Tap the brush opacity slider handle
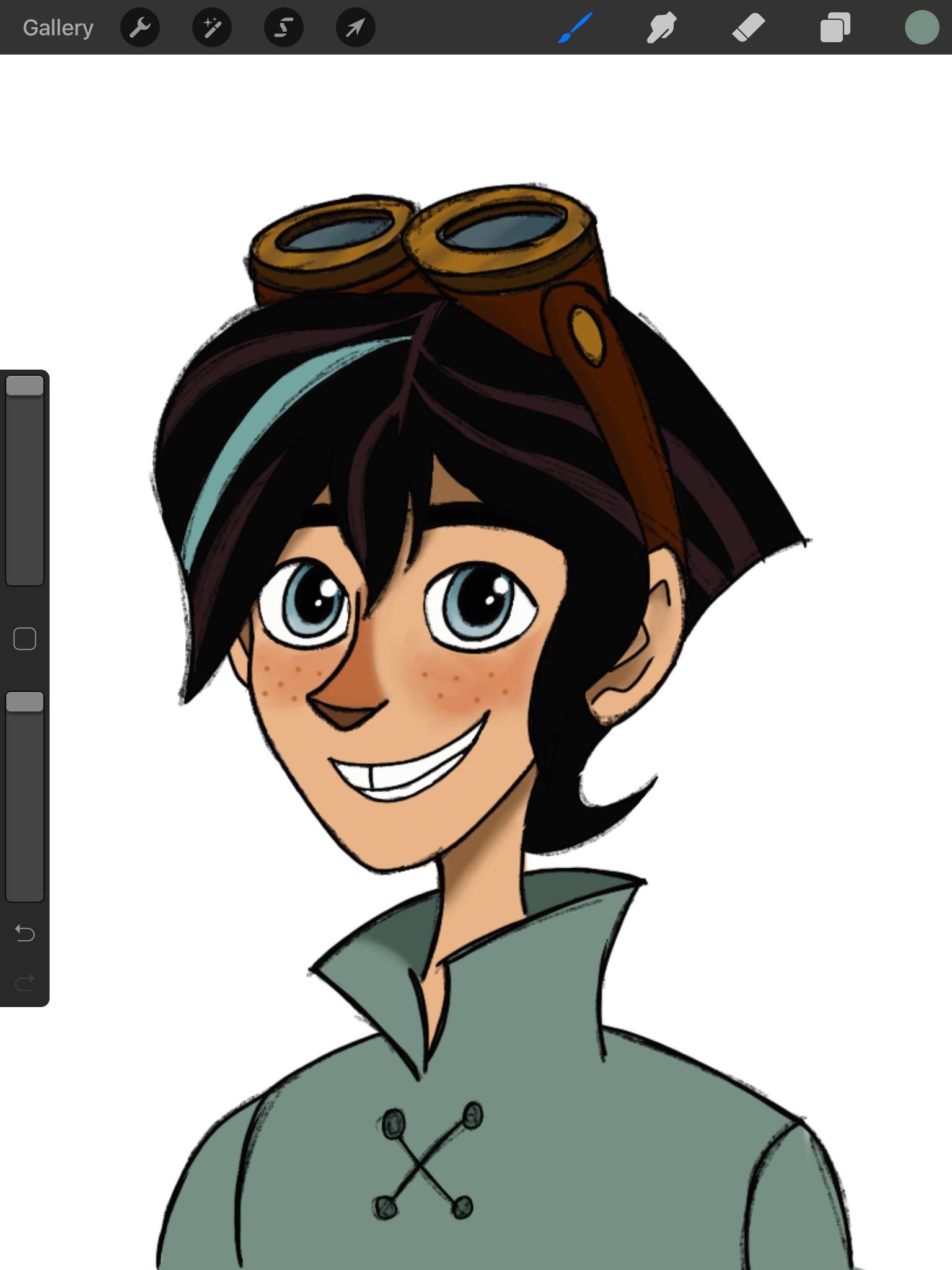 pos(25,702)
